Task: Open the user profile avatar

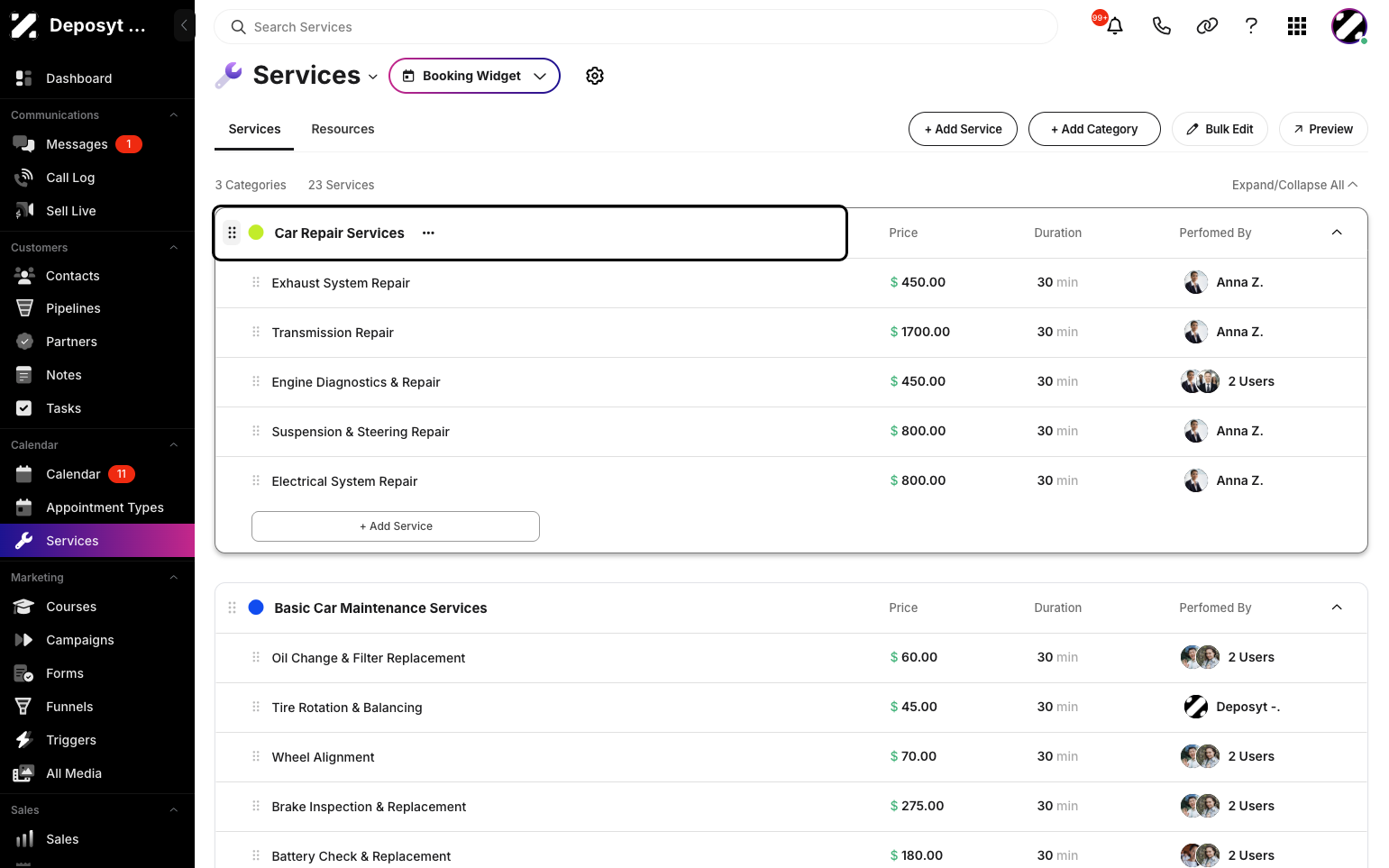Action: coord(1349,26)
